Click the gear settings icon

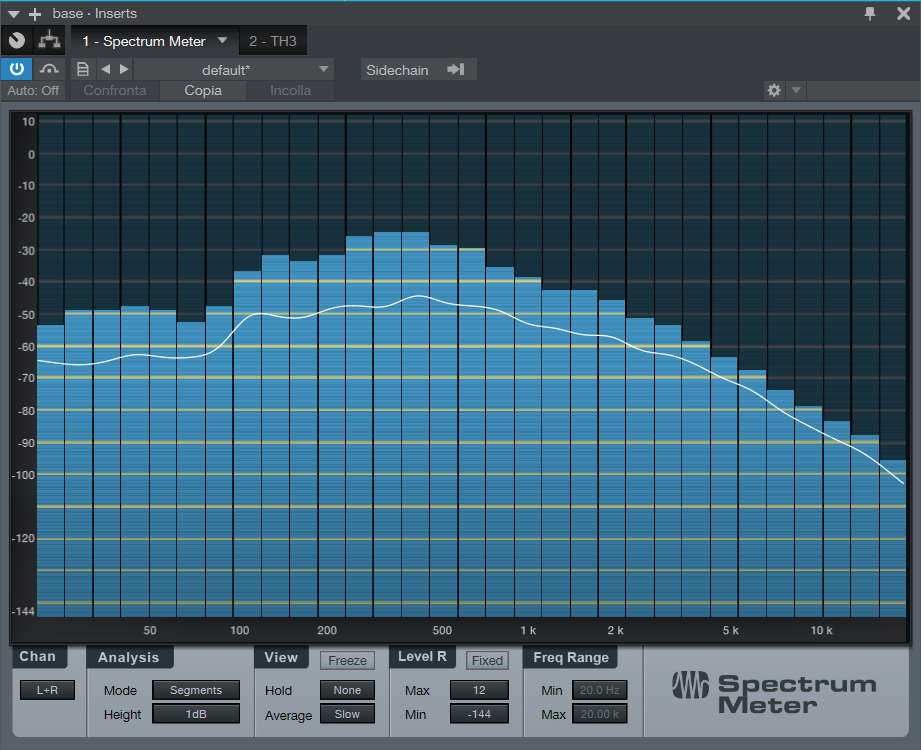(773, 90)
